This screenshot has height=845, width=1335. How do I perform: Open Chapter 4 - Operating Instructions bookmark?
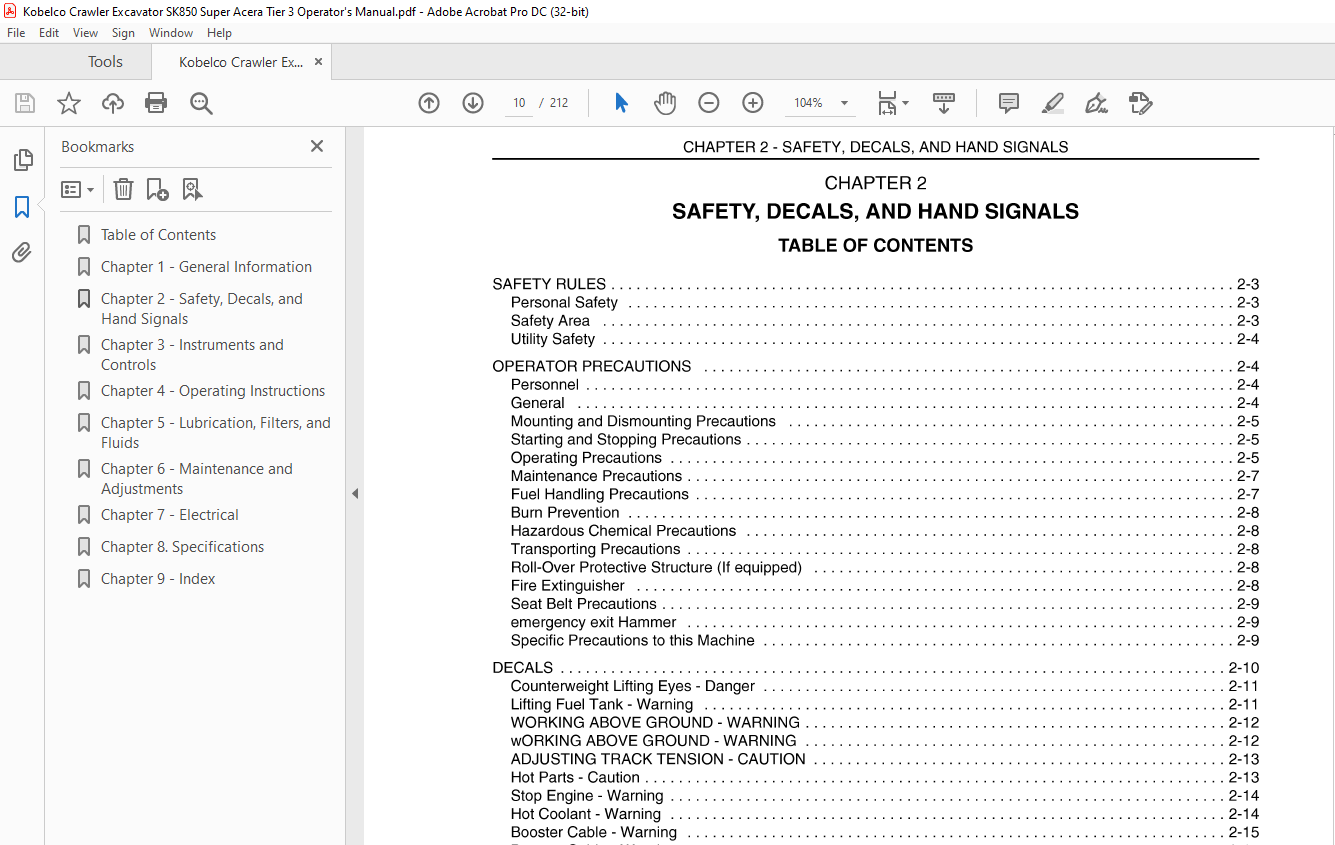(213, 391)
